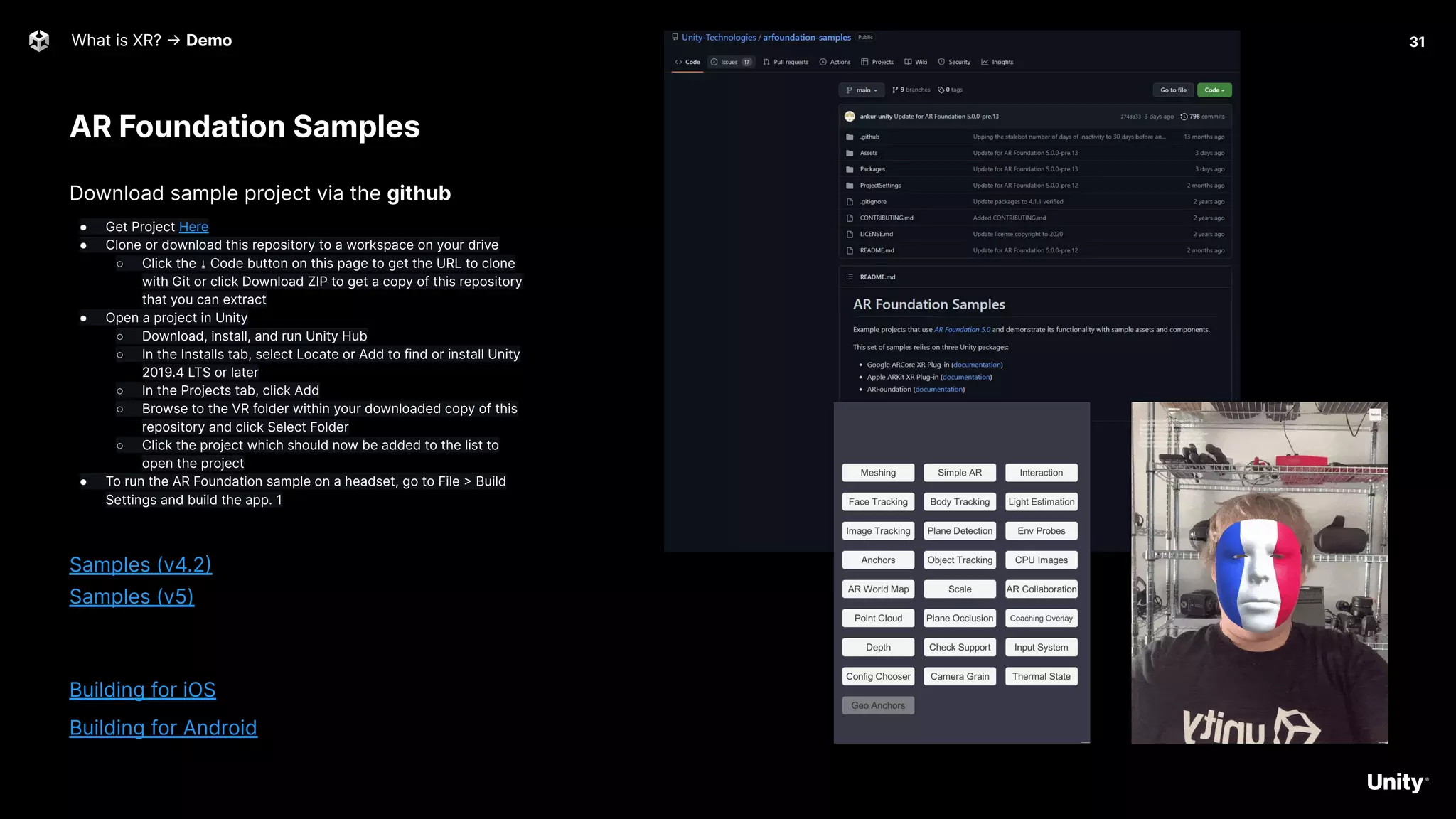The height and width of the screenshot is (819, 1456).
Task: Switch to the Pull requests tab
Action: (x=786, y=62)
